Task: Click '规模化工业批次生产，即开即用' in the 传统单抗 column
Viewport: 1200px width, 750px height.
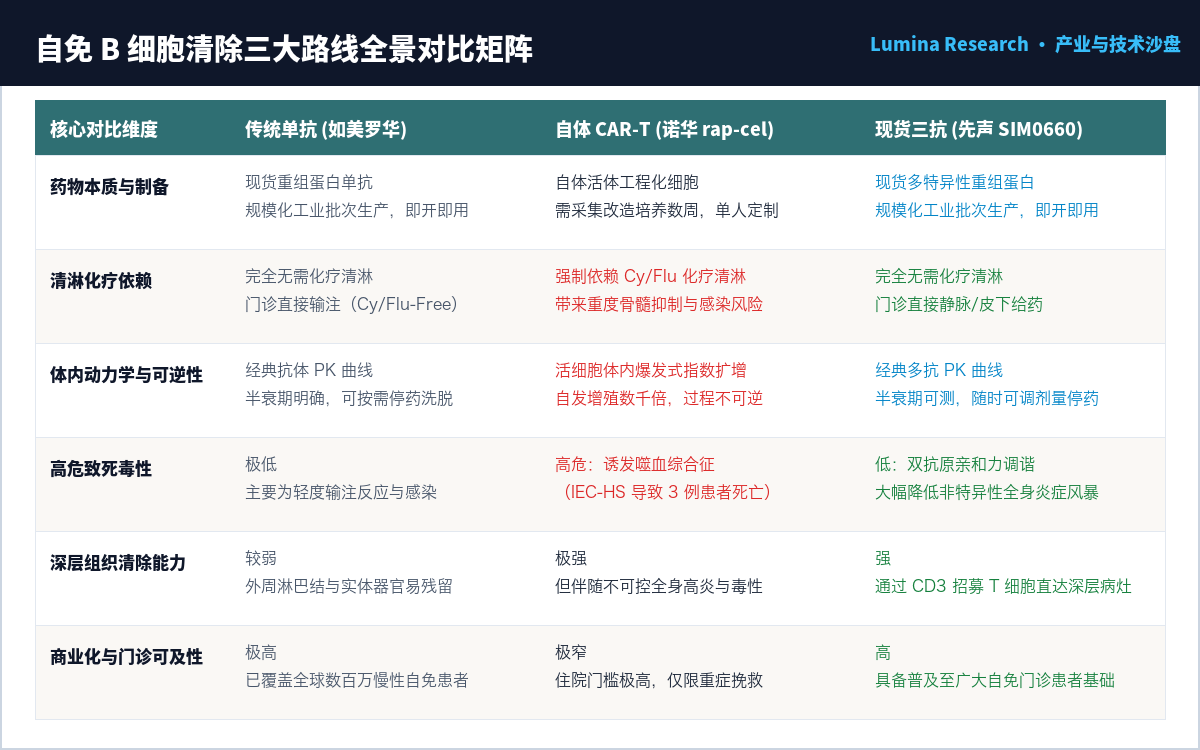Action: (x=357, y=210)
